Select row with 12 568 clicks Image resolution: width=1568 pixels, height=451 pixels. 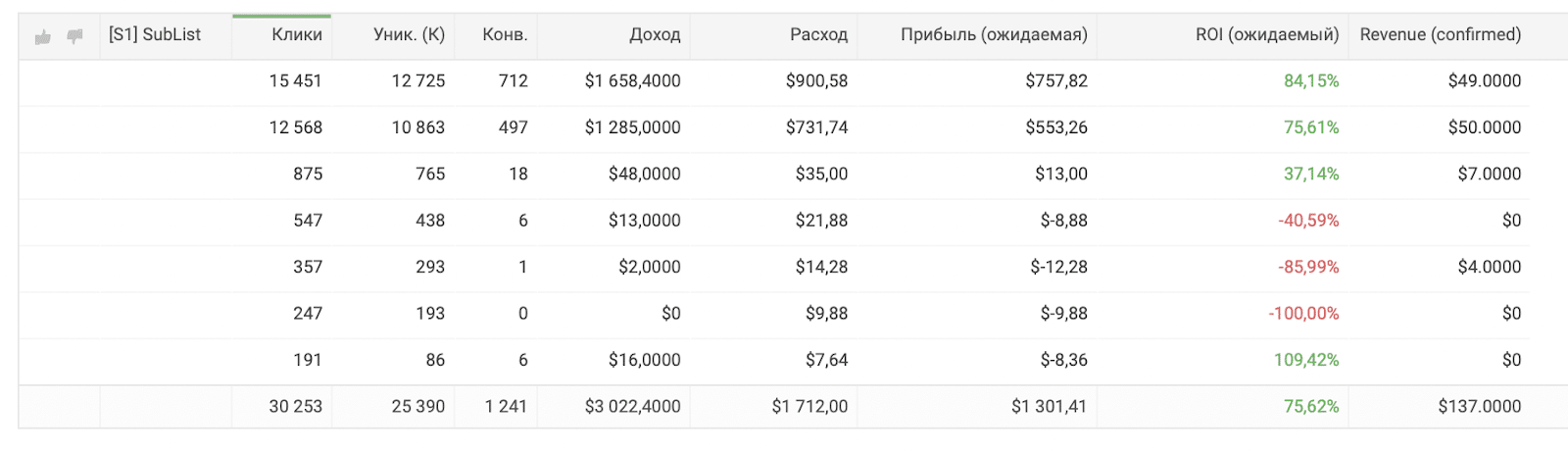click(773, 127)
